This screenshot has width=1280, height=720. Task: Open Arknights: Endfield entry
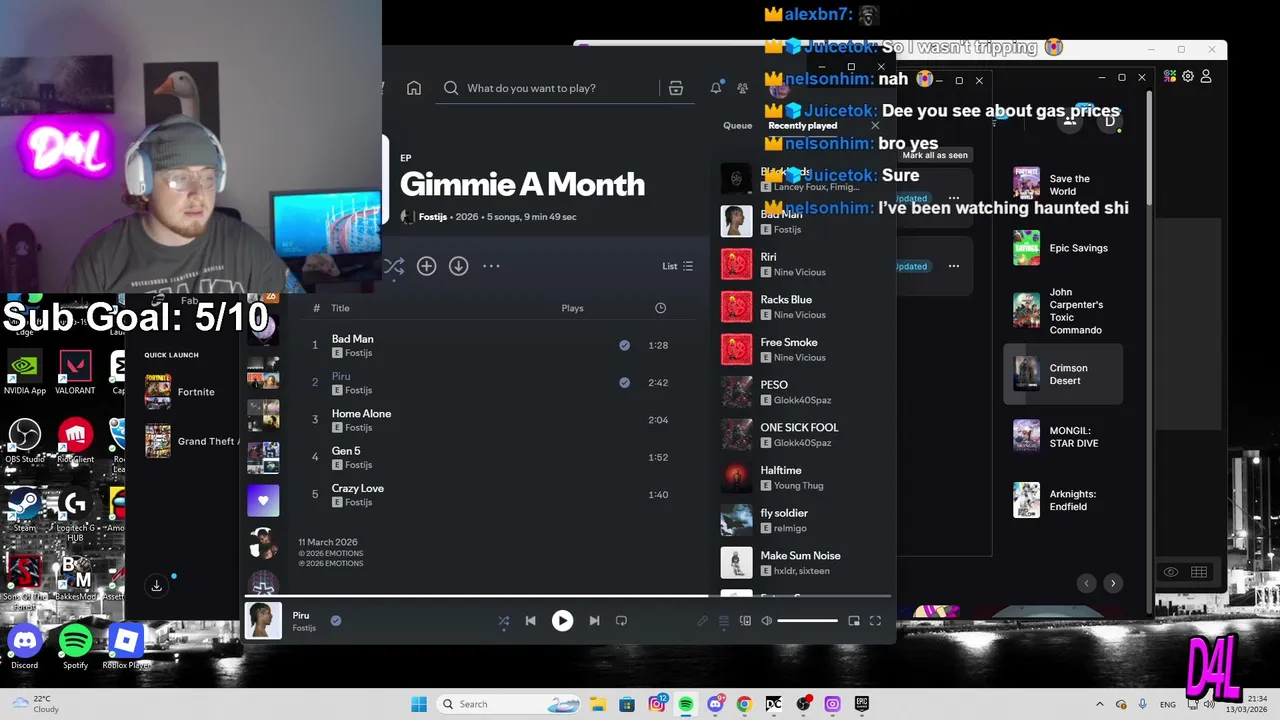(1063, 500)
